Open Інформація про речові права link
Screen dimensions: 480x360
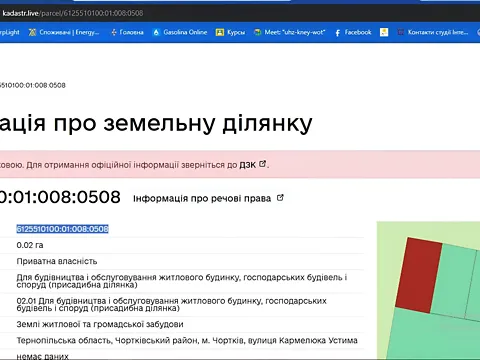point(202,199)
